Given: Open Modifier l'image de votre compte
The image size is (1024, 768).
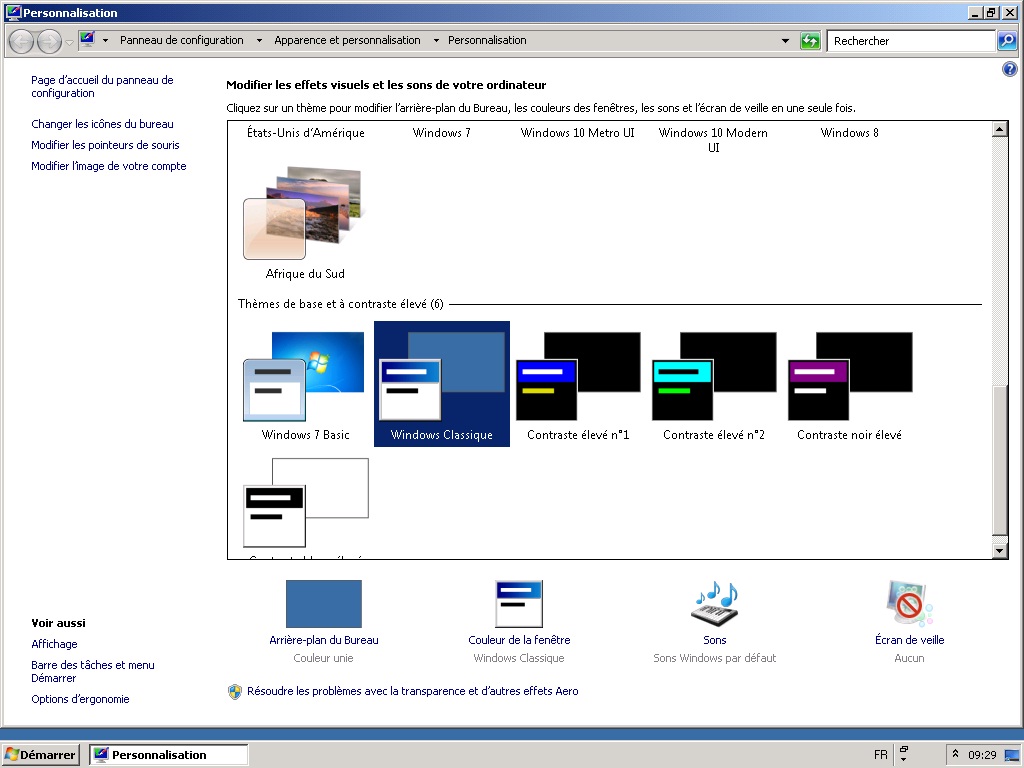Looking at the screenshot, I should coord(108,166).
